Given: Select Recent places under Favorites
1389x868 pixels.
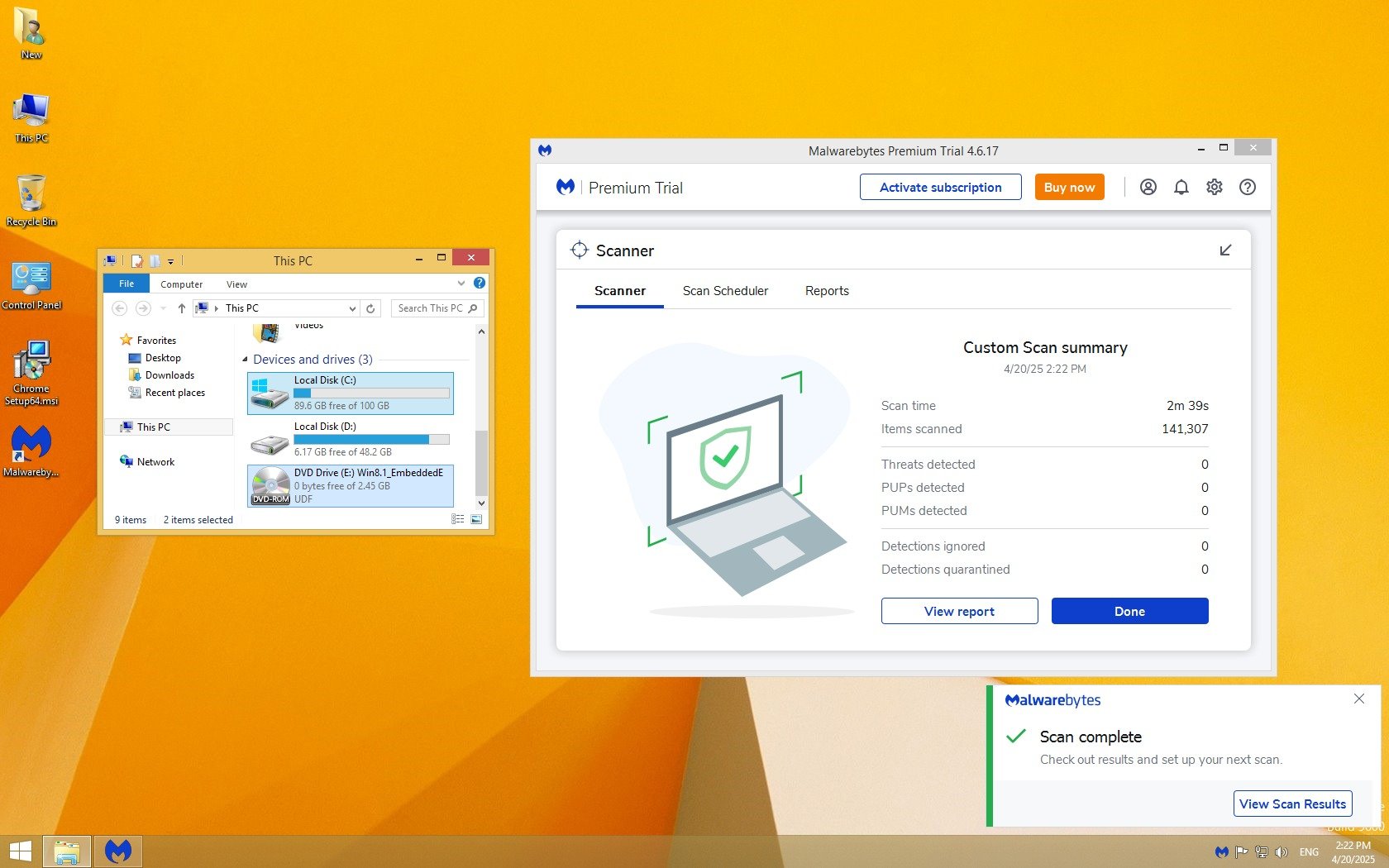Looking at the screenshot, I should 166,393.
